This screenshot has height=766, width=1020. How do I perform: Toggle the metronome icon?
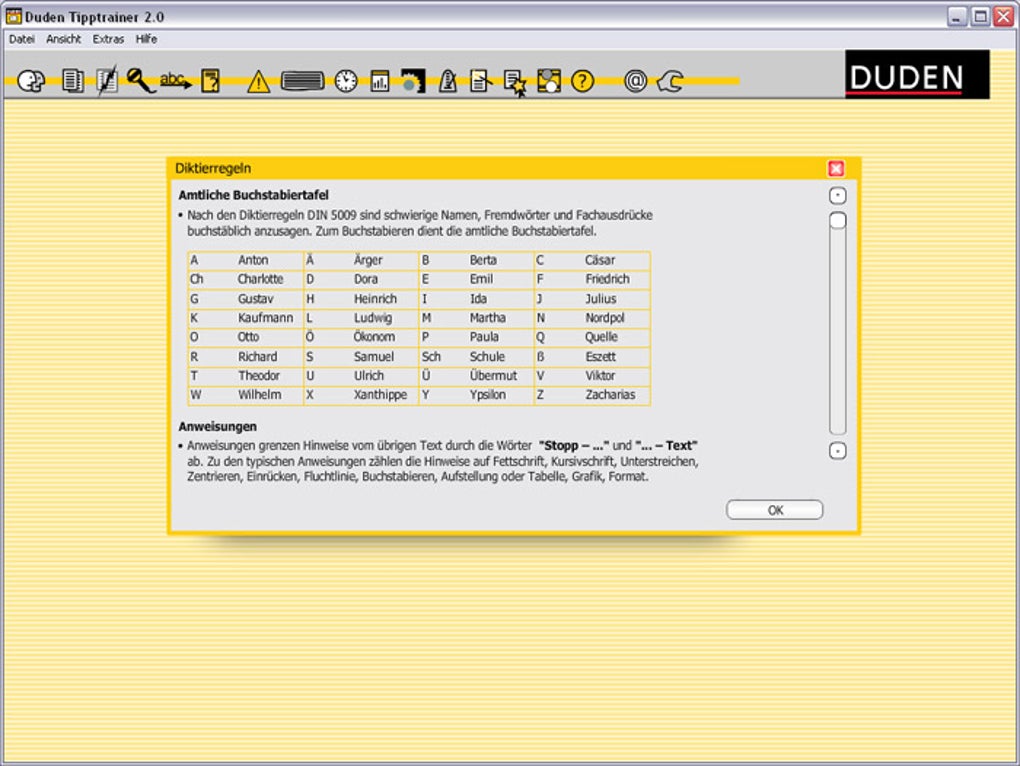click(448, 81)
